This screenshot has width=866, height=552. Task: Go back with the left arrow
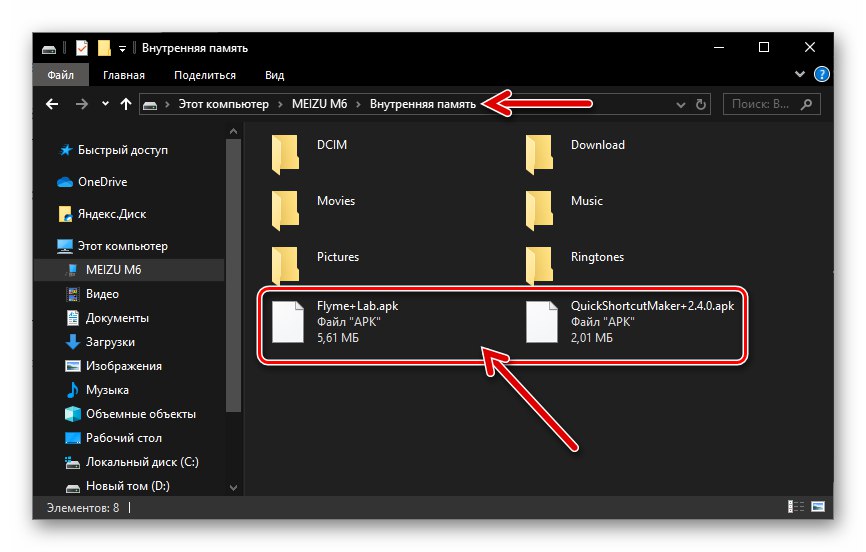(x=52, y=104)
